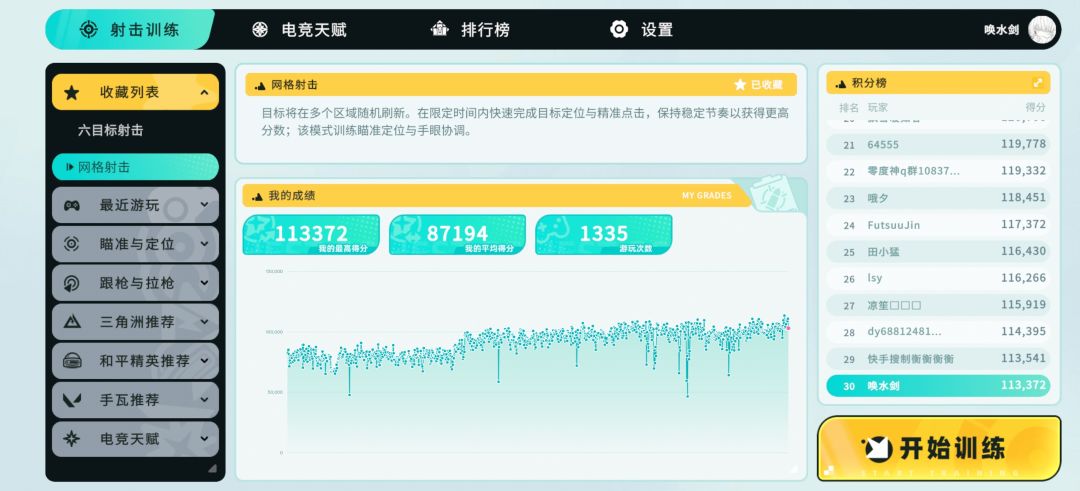Expand the 瞄准与定位 category

[x=205, y=244]
